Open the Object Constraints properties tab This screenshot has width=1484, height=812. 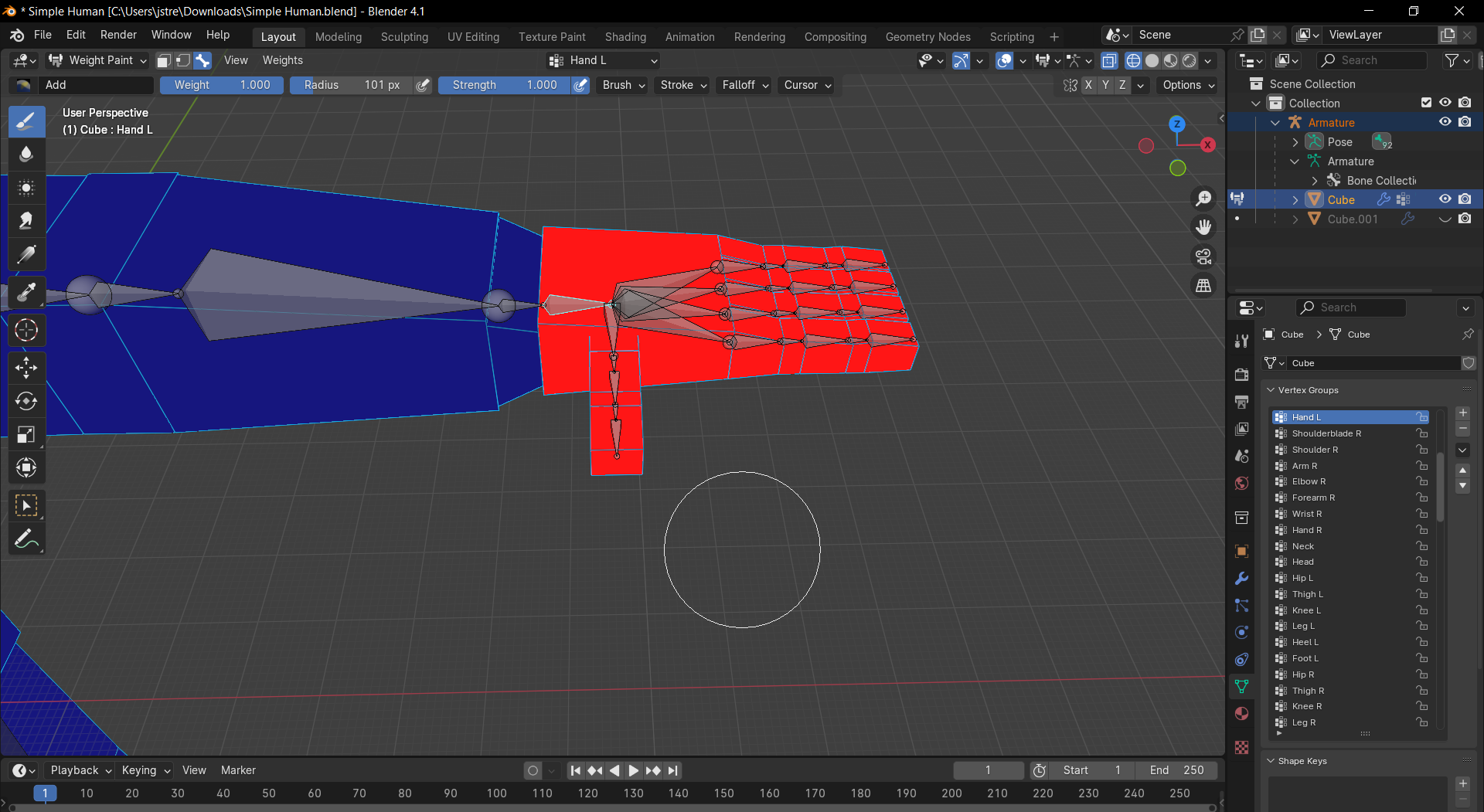(x=1241, y=659)
